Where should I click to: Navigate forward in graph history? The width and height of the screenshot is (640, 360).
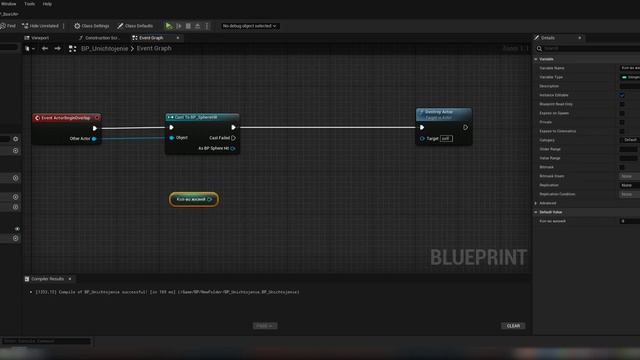pos(58,49)
